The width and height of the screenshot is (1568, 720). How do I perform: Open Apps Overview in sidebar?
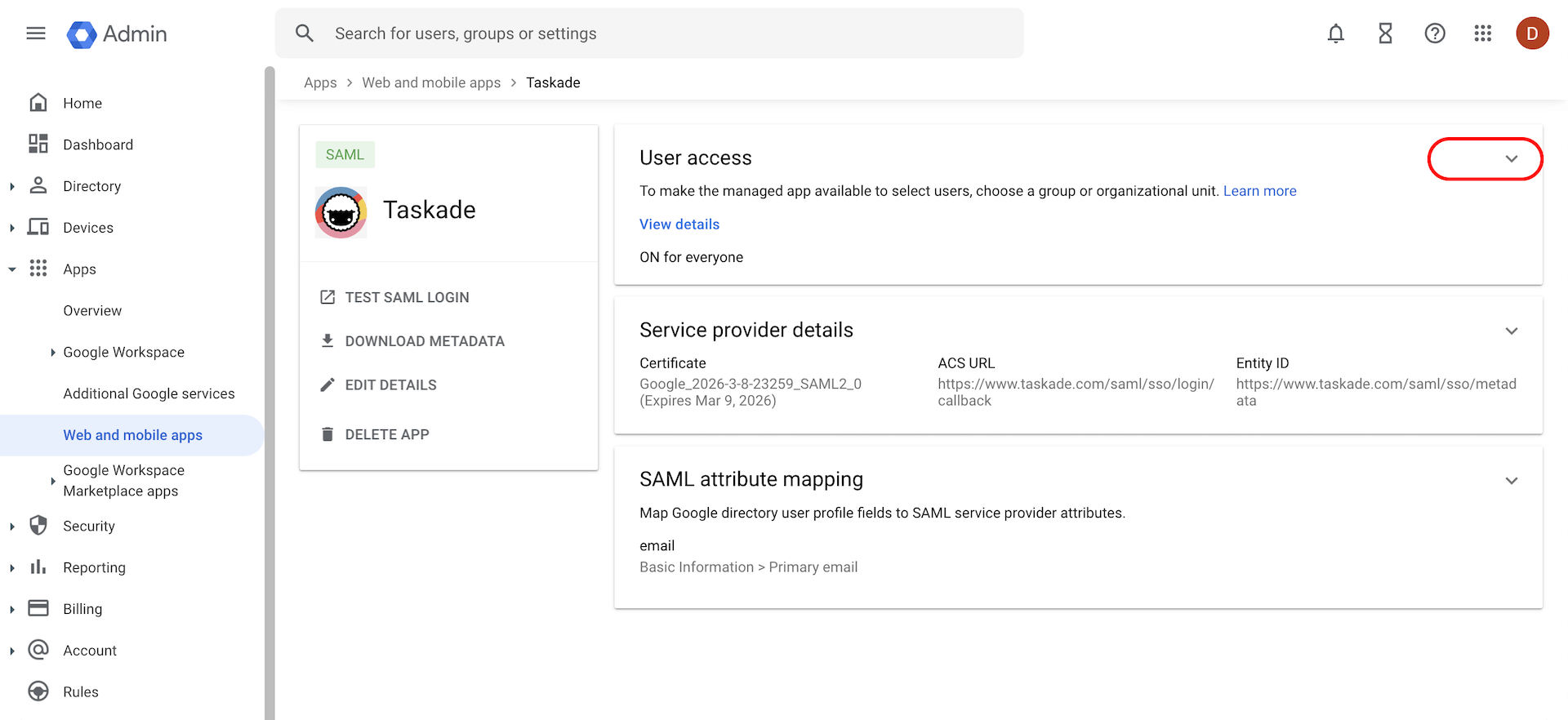pyautogui.click(x=92, y=311)
